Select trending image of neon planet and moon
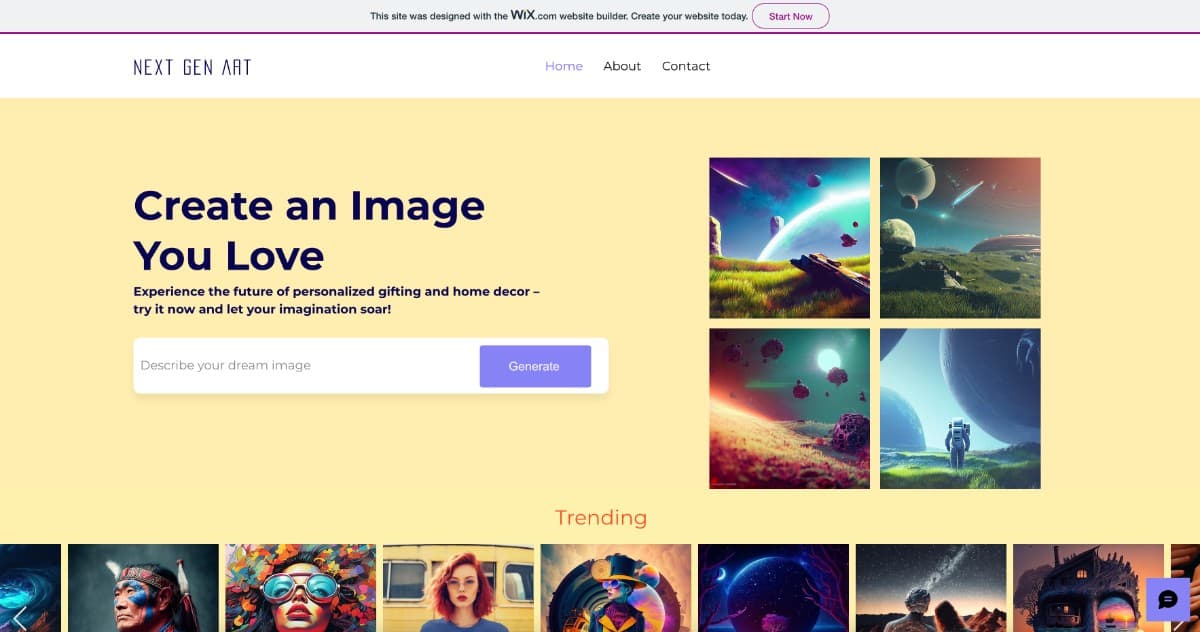The width and height of the screenshot is (1200, 632). click(x=773, y=588)
